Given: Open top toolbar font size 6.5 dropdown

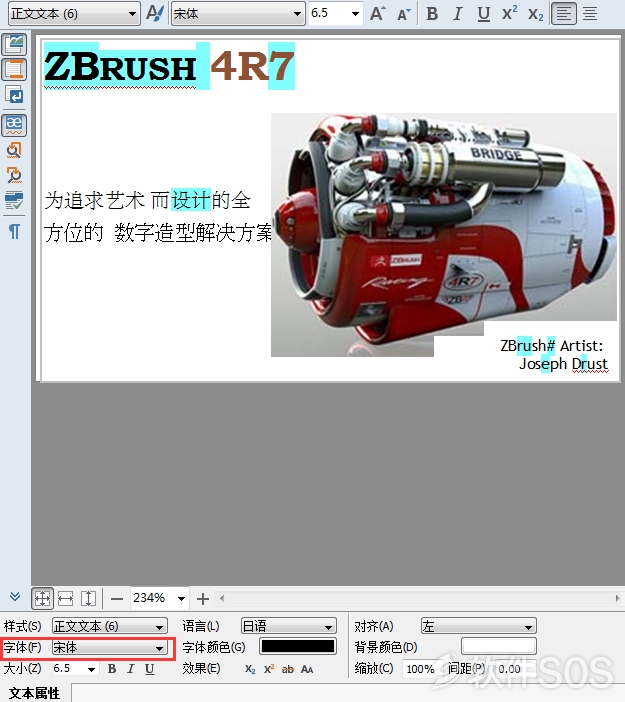Looking at the screenshot, I should (x=335, y=13).
